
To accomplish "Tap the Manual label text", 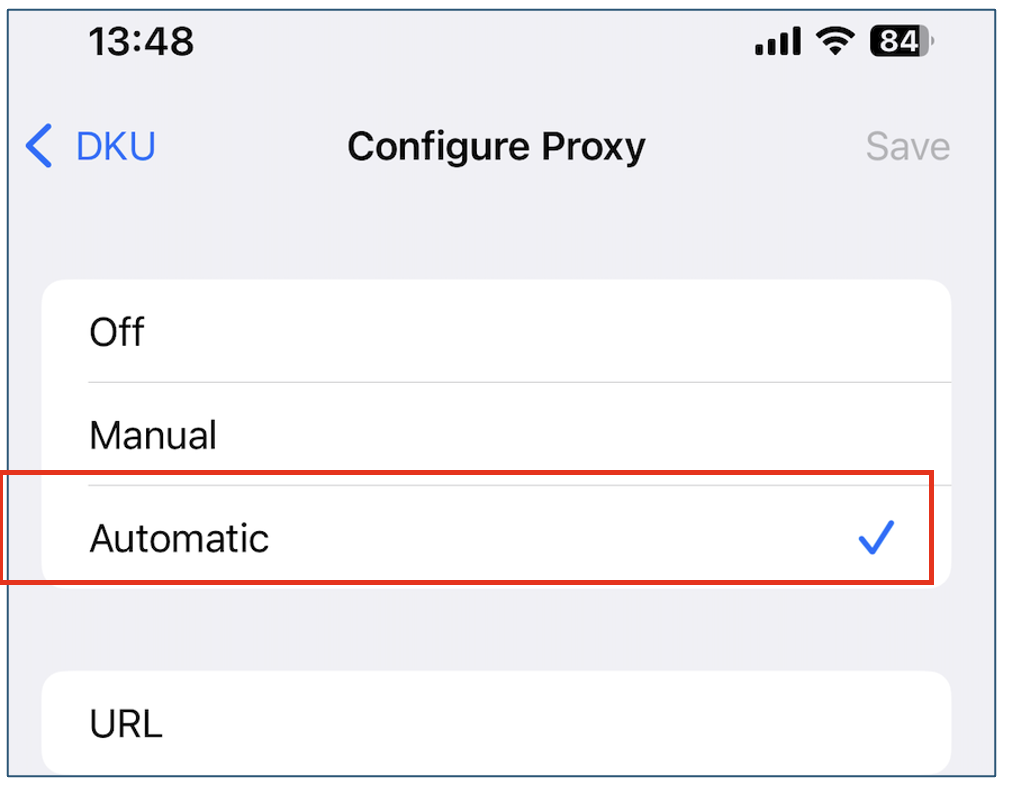I will click(x=153, y=435).
